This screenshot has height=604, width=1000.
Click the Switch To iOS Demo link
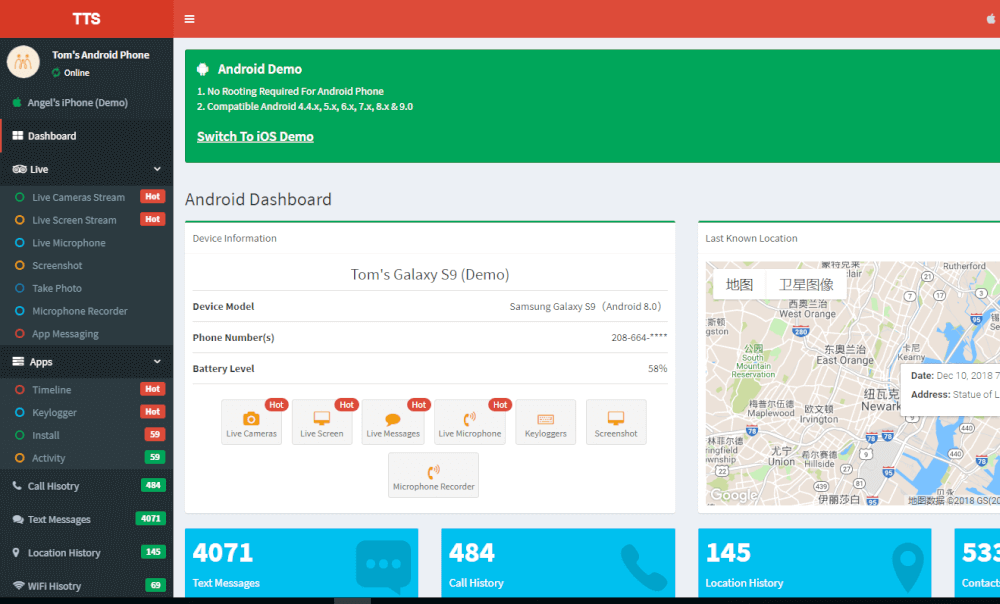255,136
